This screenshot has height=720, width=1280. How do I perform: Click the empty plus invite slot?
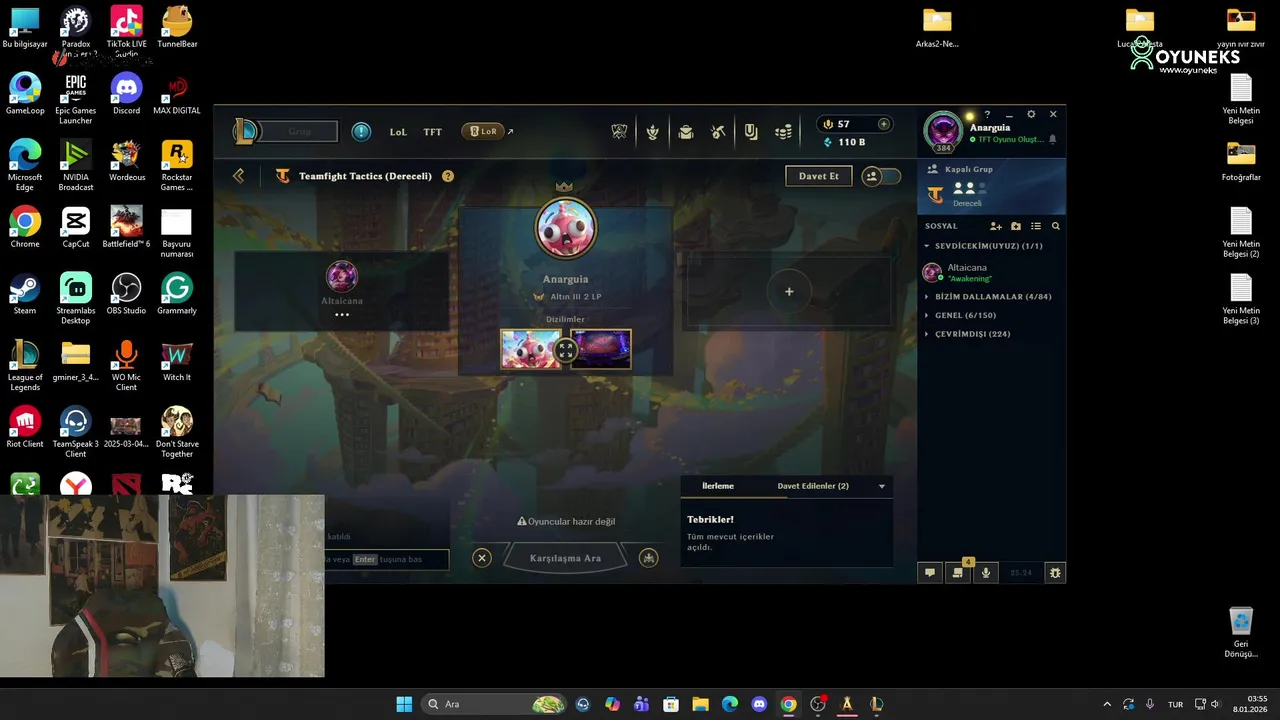(x=789, y=292)
